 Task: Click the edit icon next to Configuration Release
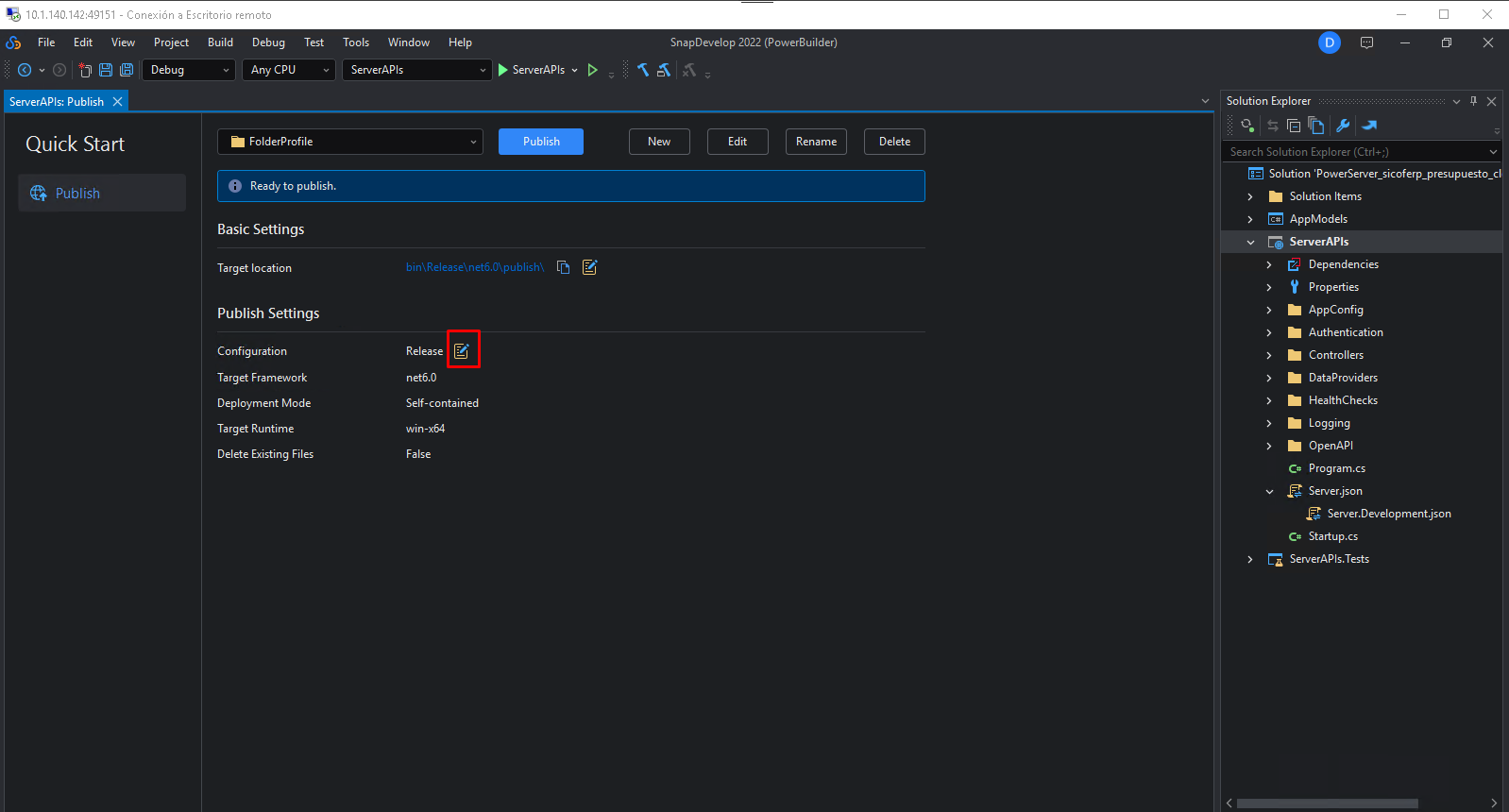(x=462, y=351)
